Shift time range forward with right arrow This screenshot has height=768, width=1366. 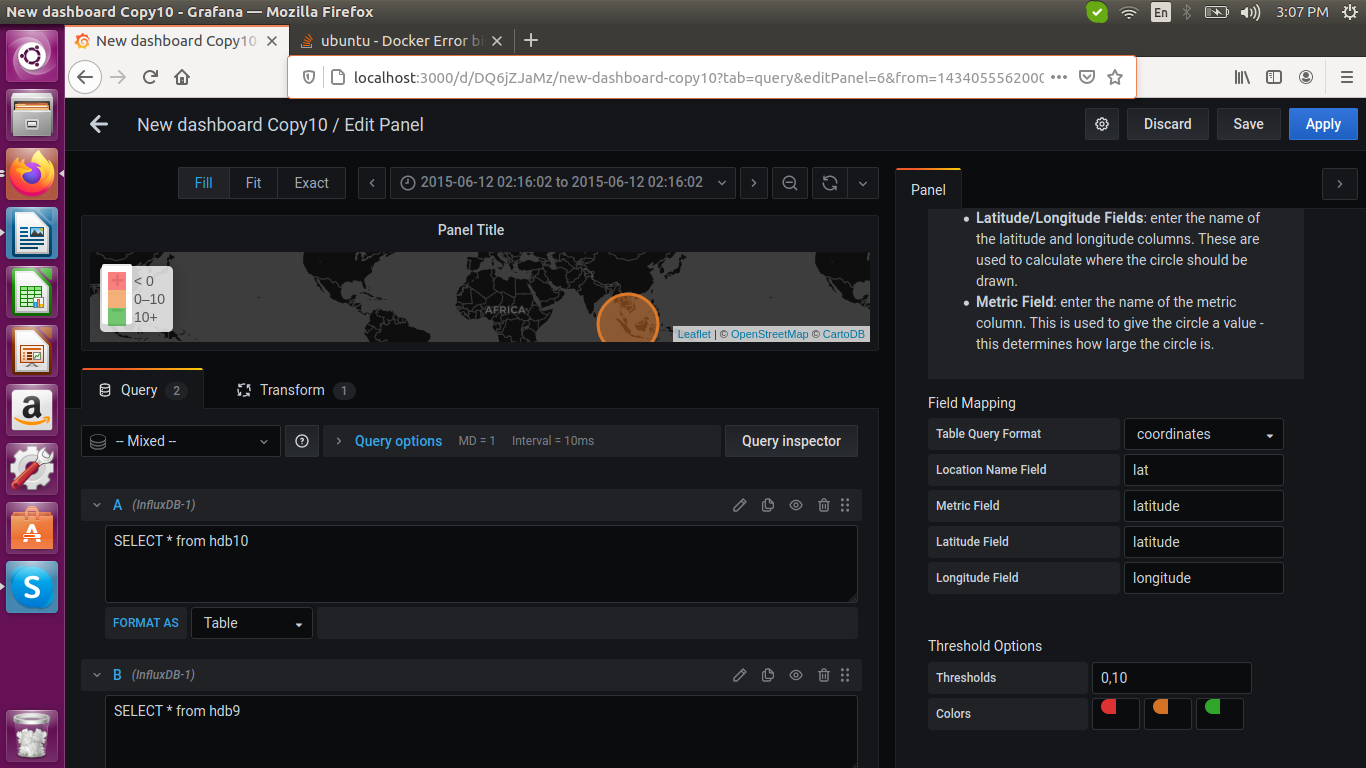(753, 183)
